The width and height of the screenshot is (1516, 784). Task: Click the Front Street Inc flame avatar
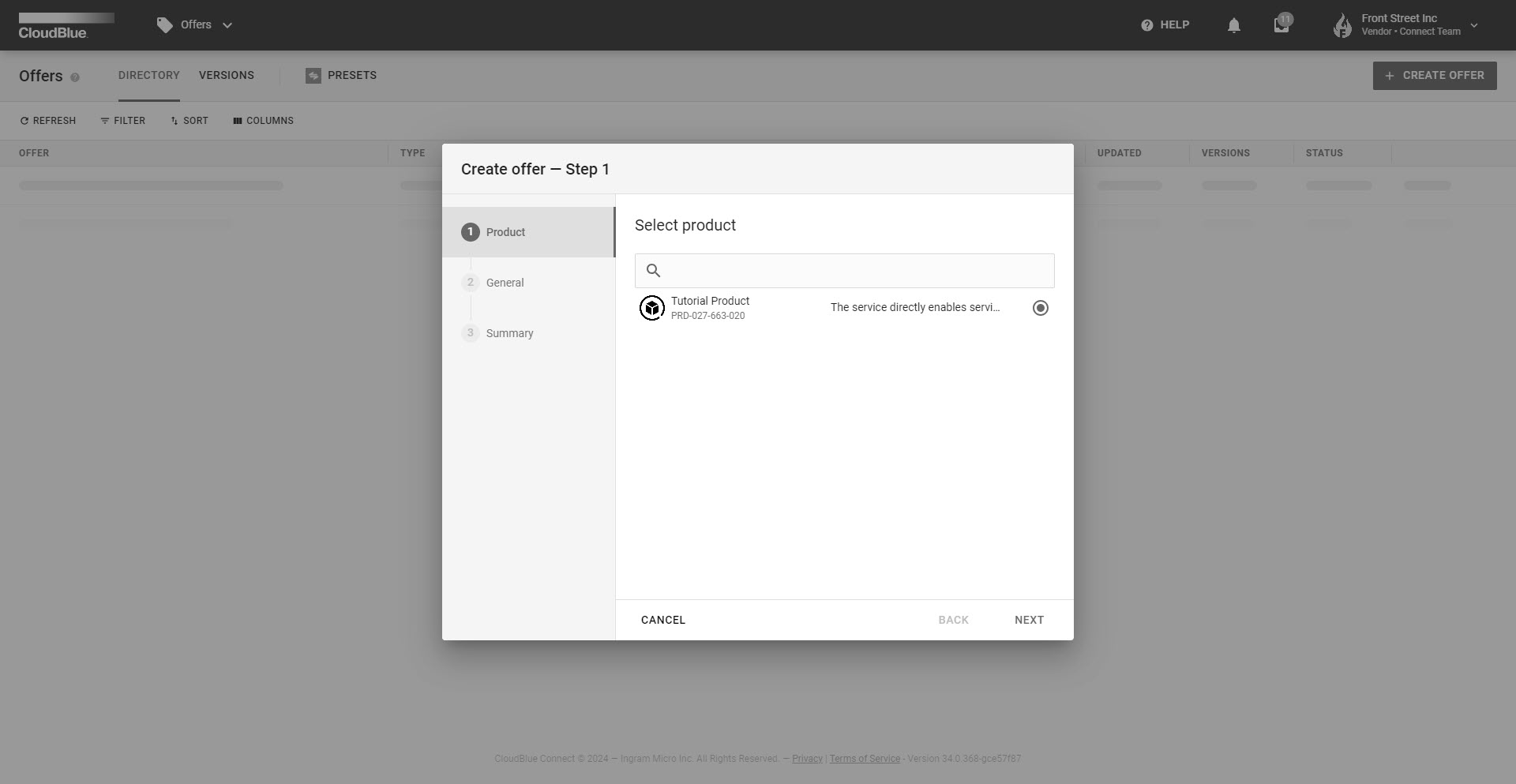(x=1342, y=25)
